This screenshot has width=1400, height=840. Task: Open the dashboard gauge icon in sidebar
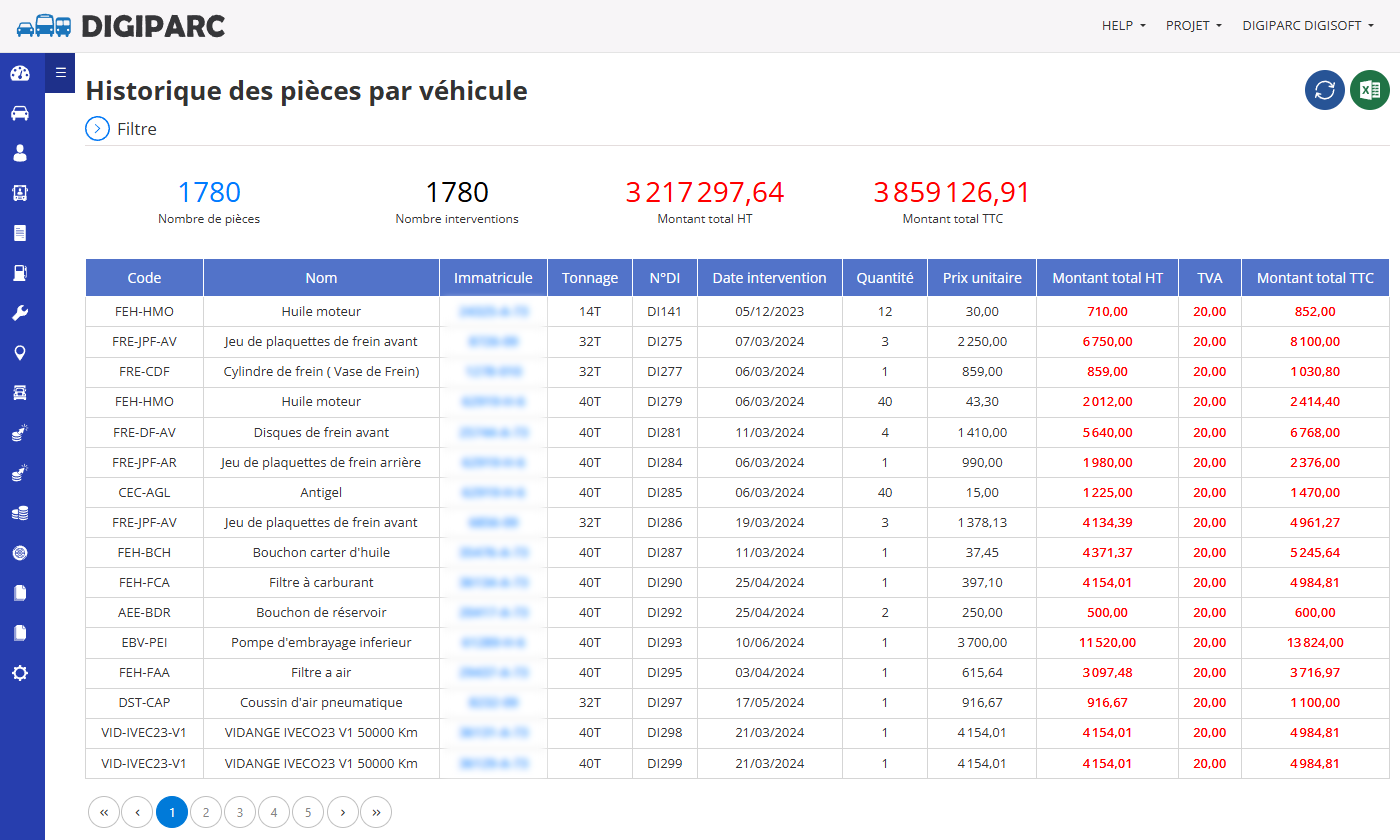(20, 73)
